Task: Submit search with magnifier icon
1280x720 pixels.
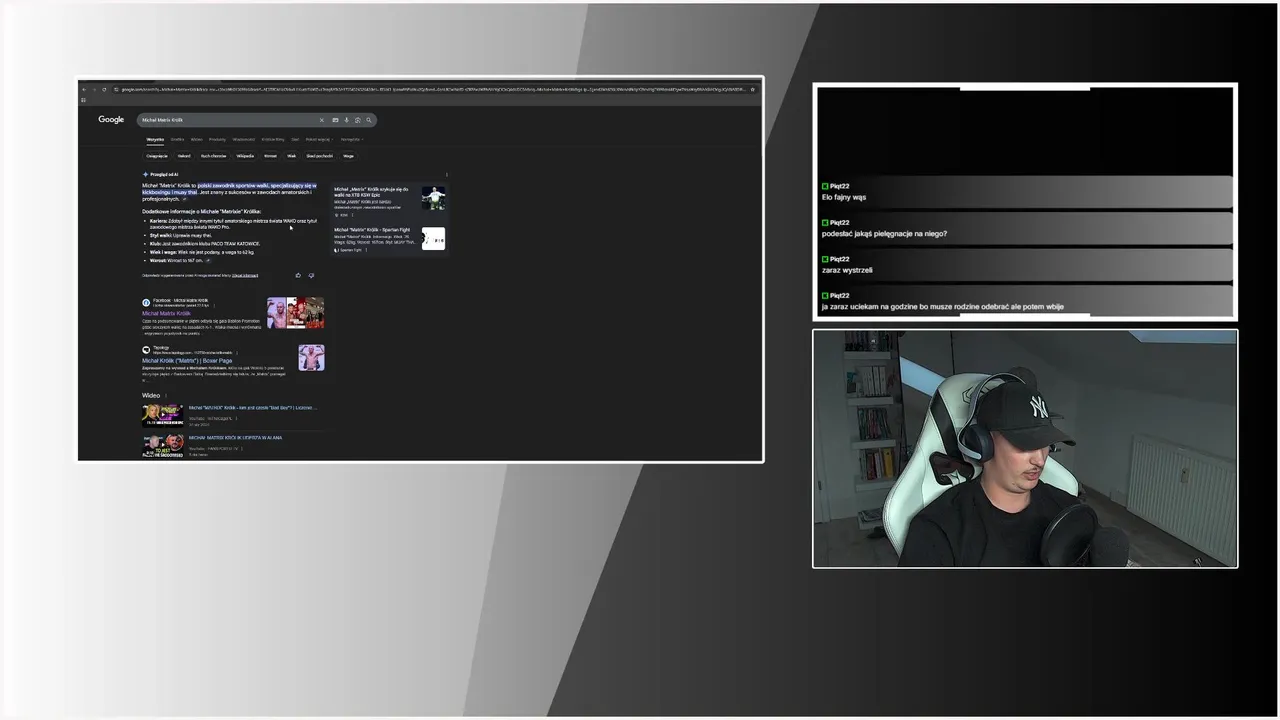Action: (368, 120)
